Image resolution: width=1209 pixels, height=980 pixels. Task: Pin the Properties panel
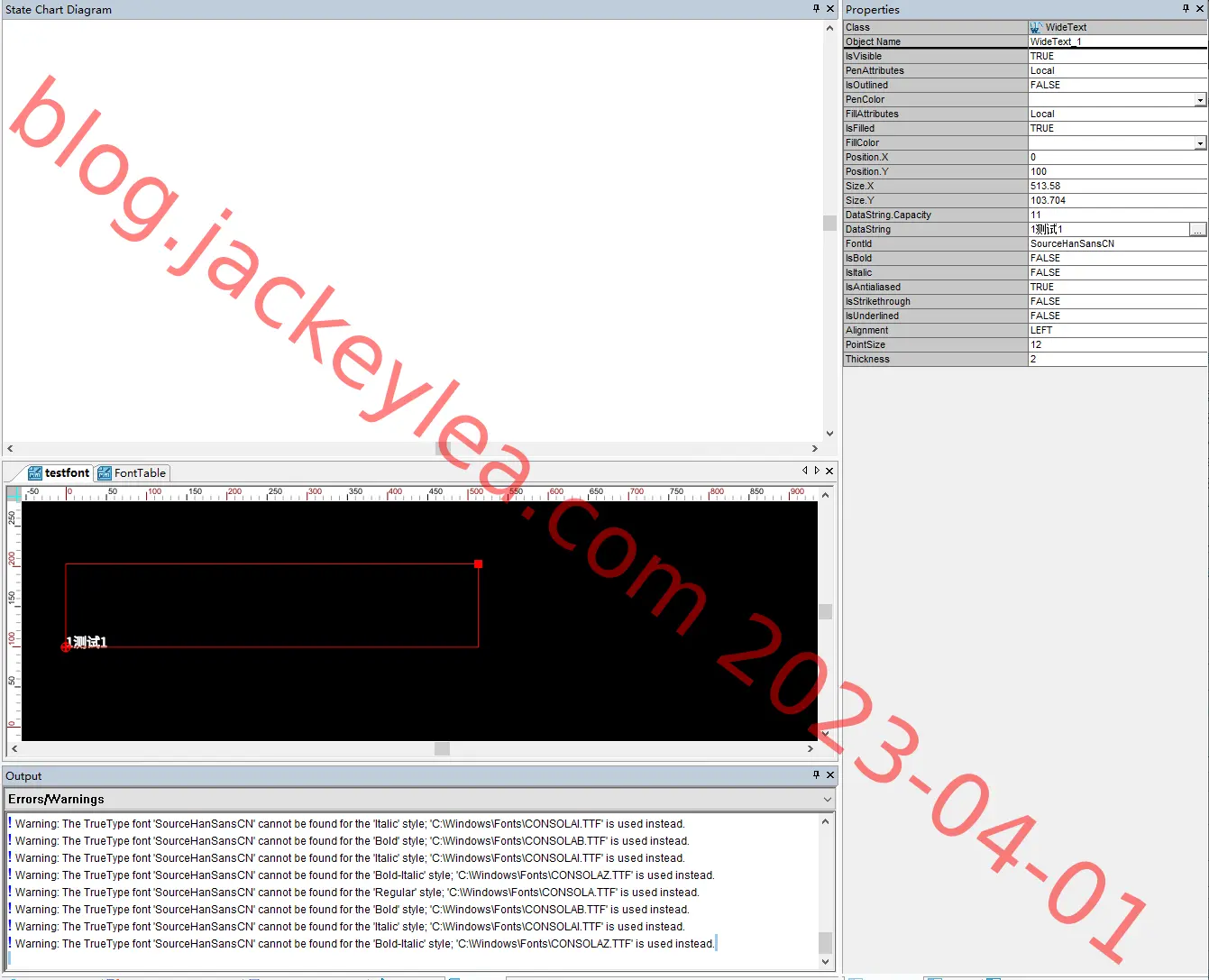pos(1186,8)
